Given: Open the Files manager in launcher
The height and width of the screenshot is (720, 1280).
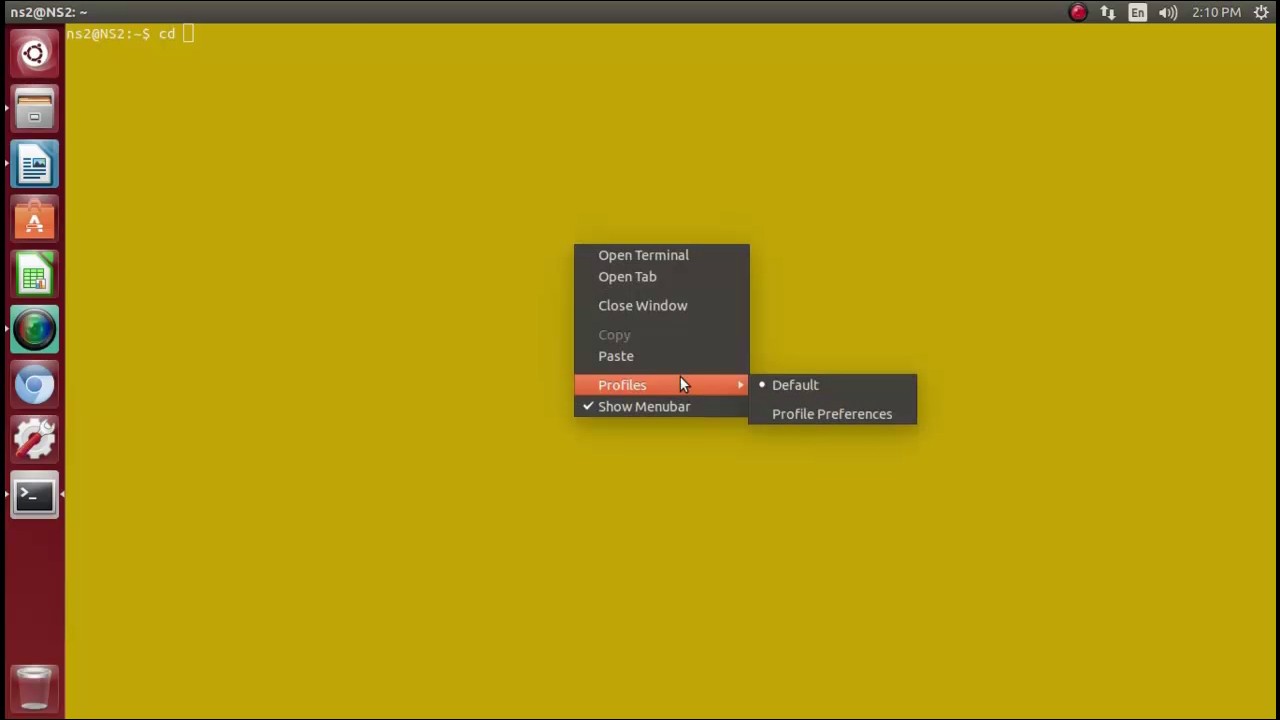Looking at the screenshot, I should tap(34, 110).
